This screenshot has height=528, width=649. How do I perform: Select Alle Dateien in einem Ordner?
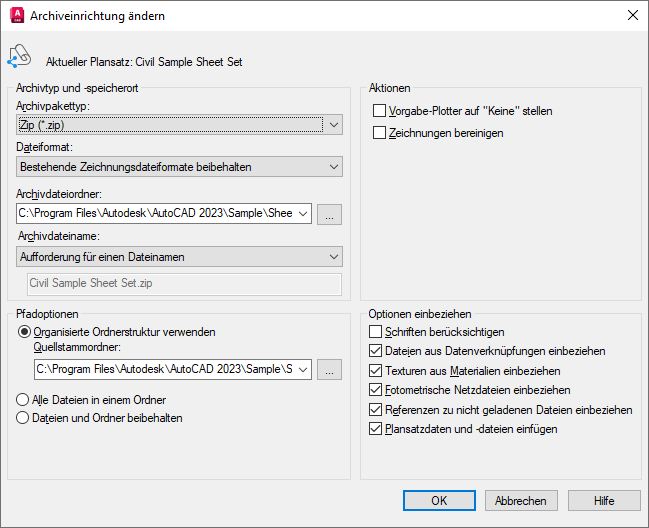pyautogui.click(x=24, y=399)
